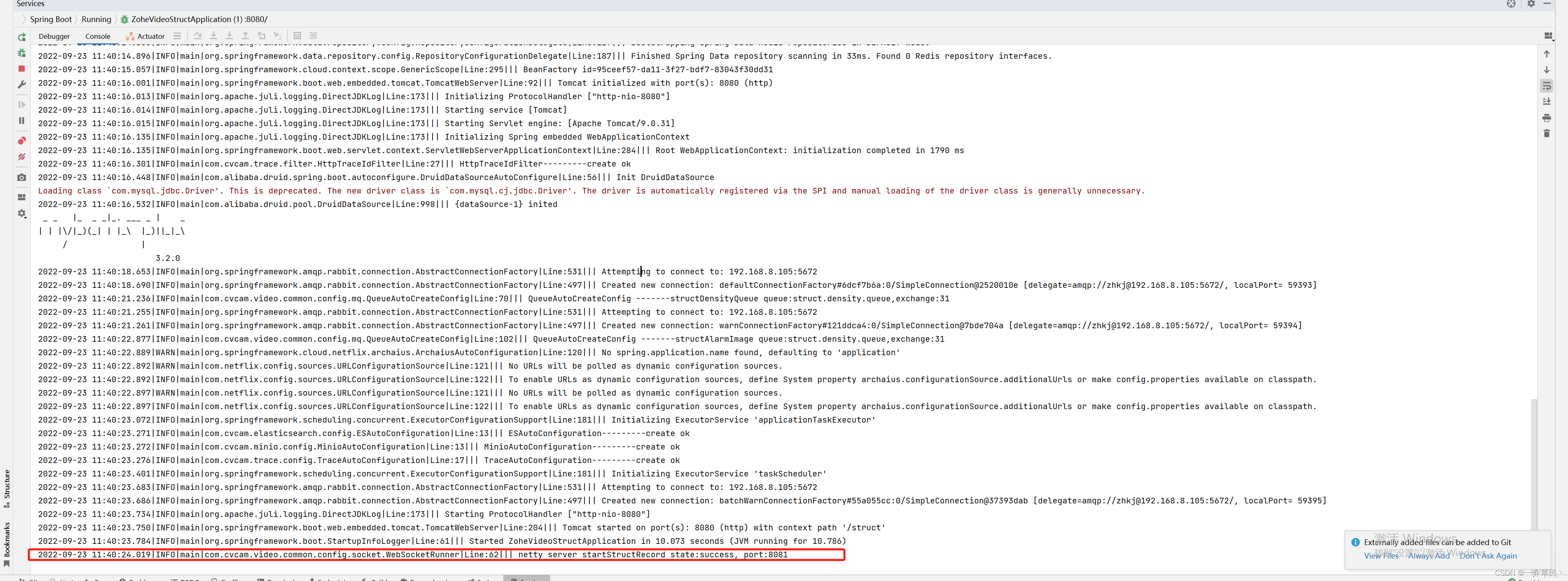Open the Actuator tab
1568x581 pixels.
pos(145,36)
